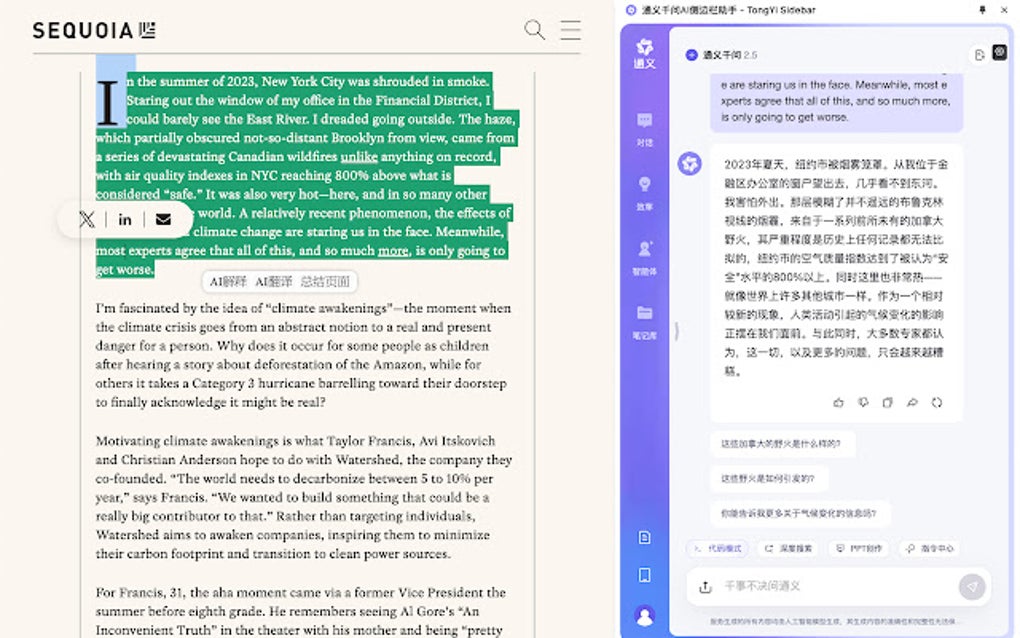The width and height of the screenshot is (1020, 638).
Task: Open the 效率 tab with lightbulb icon
Action: click(x=645, y=194)
